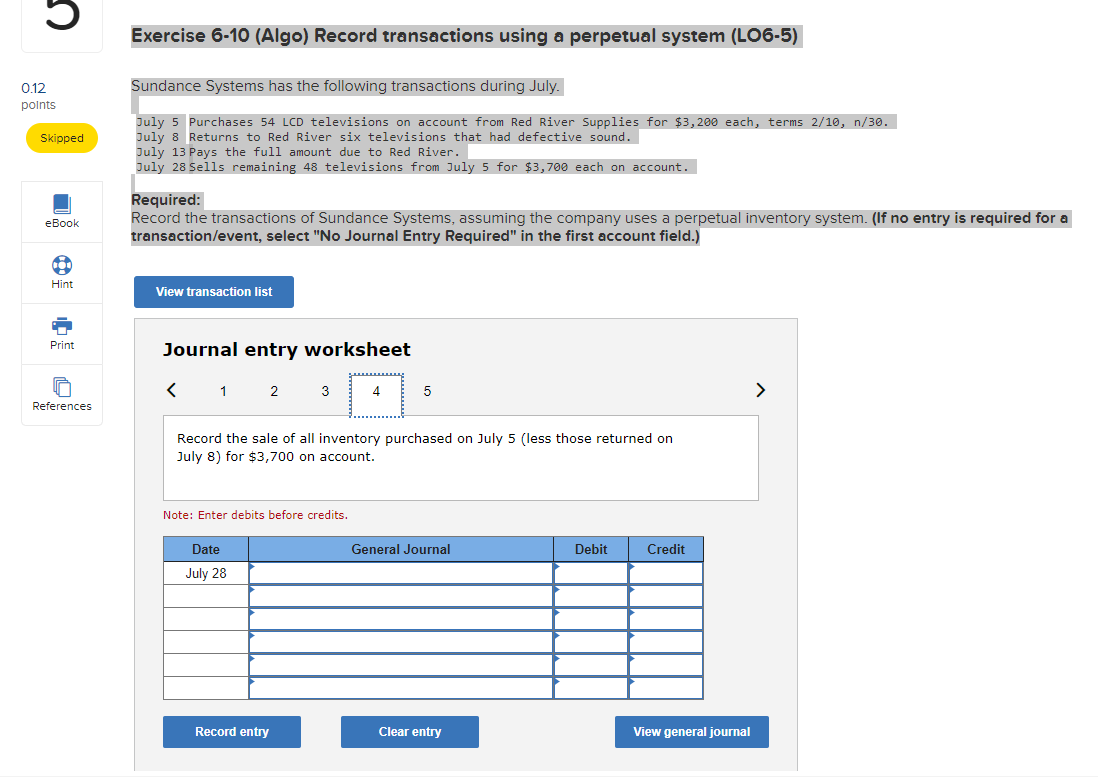Switch to journal worksheet tab 1
The height and width of the screenshot is (780, 1098).
click(223, 391)
